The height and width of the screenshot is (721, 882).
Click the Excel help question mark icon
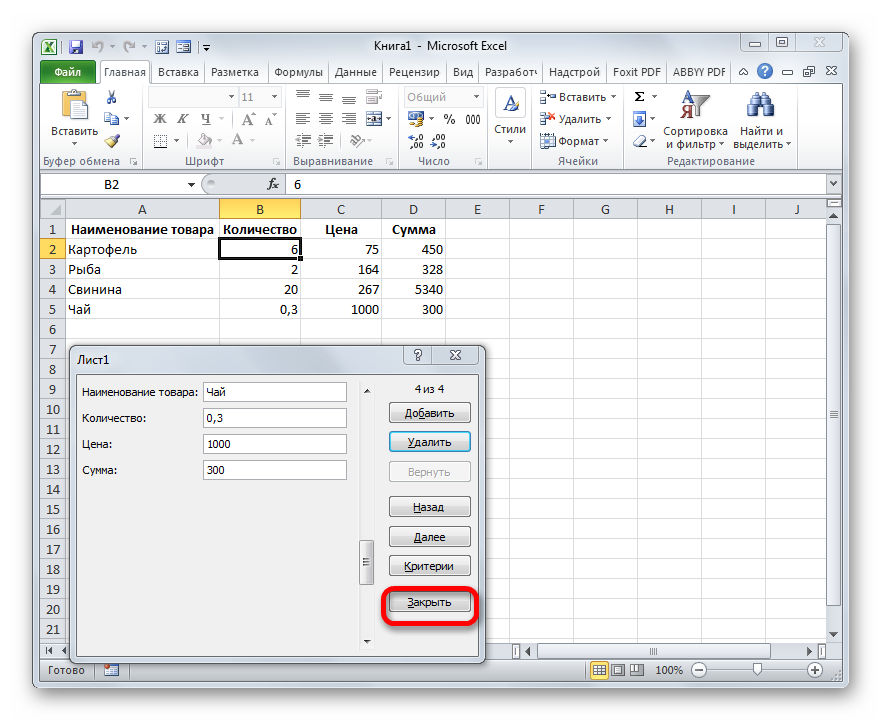coord(765,72)
